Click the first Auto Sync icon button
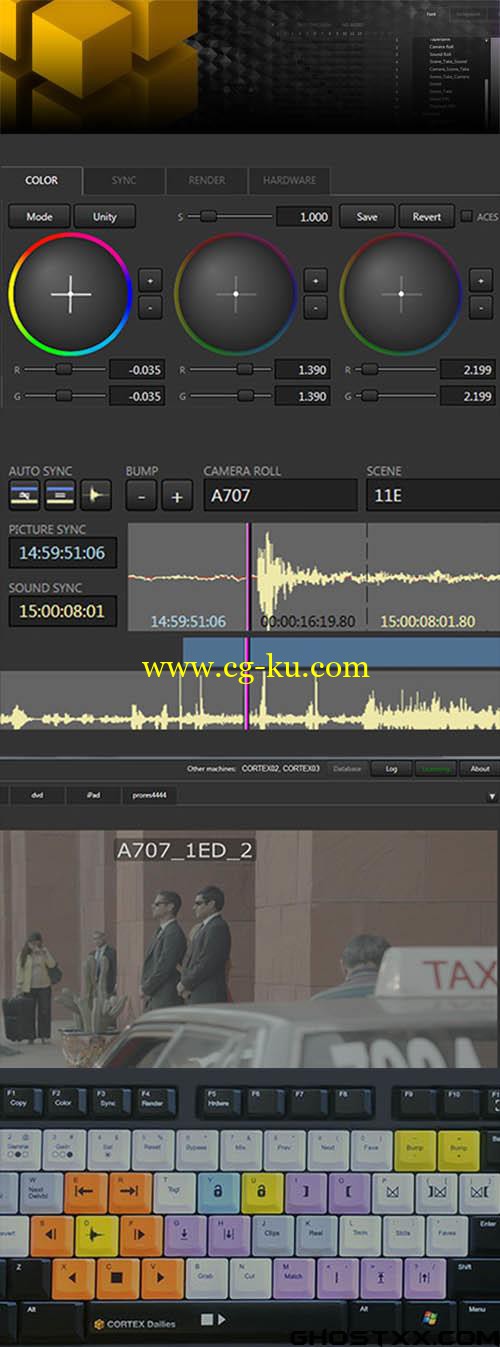Screen dimensions: 500x1347 [x=24, y=494]
